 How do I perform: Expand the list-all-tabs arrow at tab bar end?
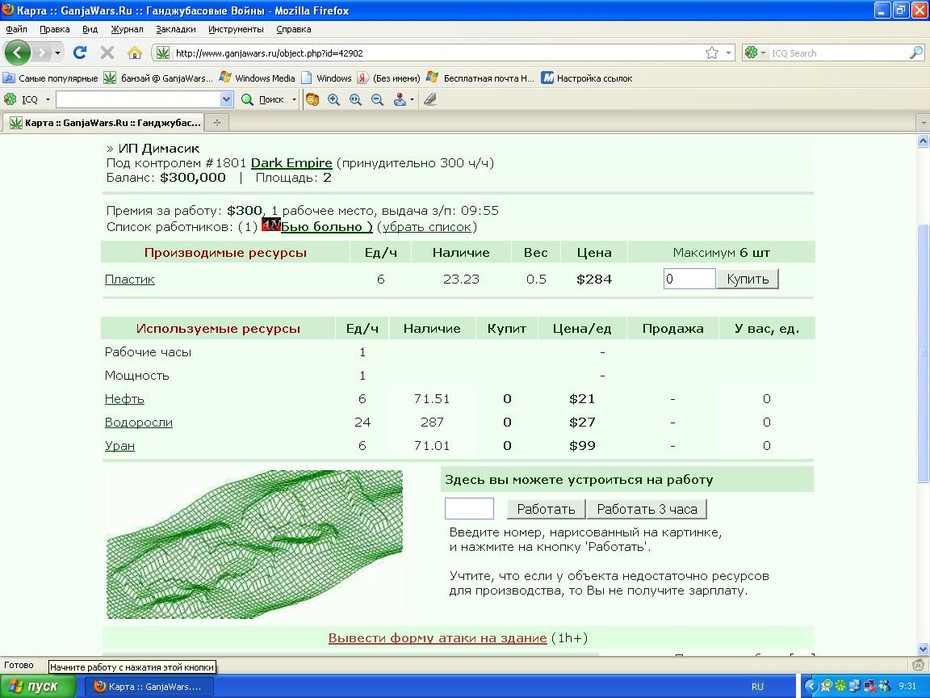(x=923, y=123)
